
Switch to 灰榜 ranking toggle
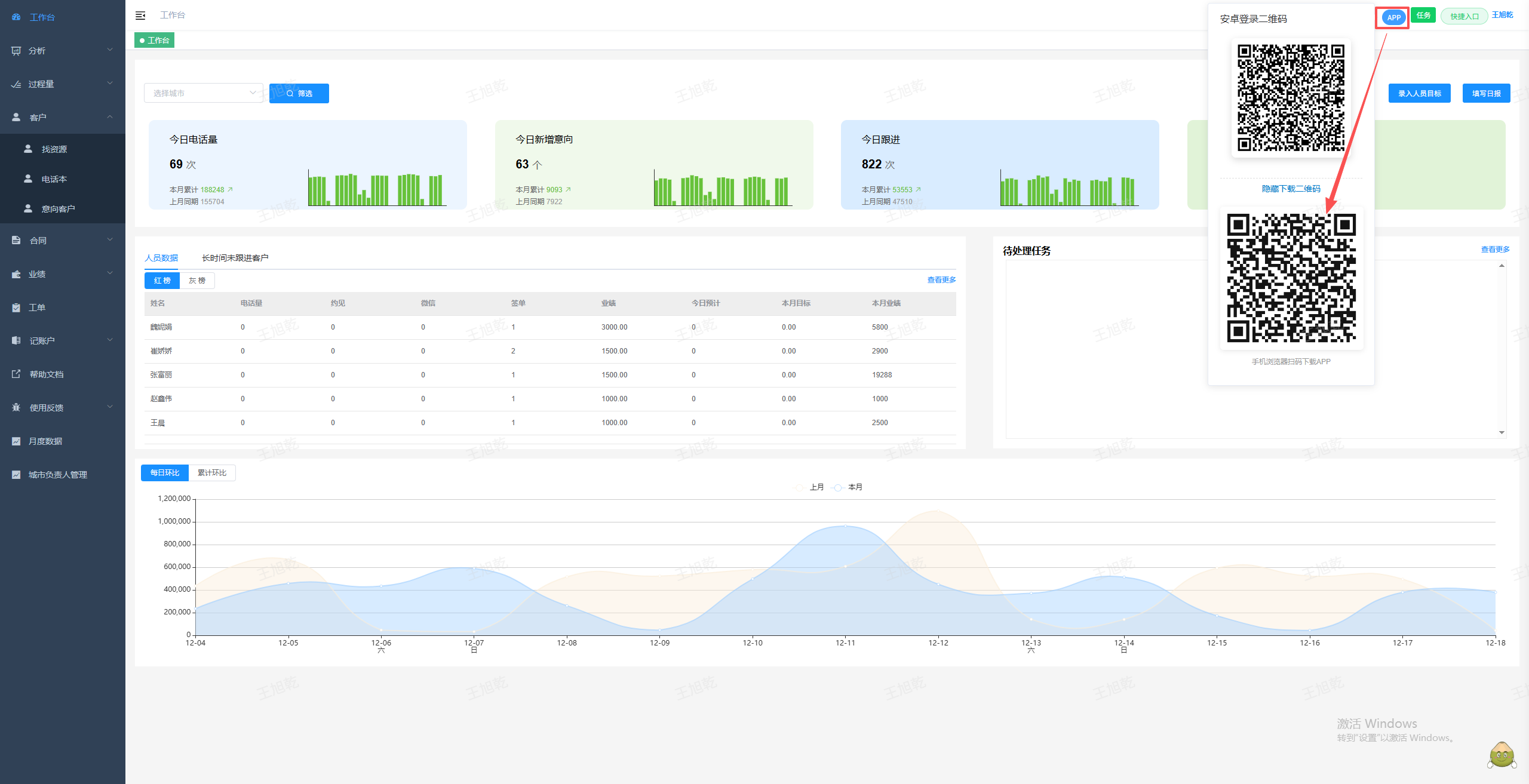pyautogui.click(x=197, y=281)
